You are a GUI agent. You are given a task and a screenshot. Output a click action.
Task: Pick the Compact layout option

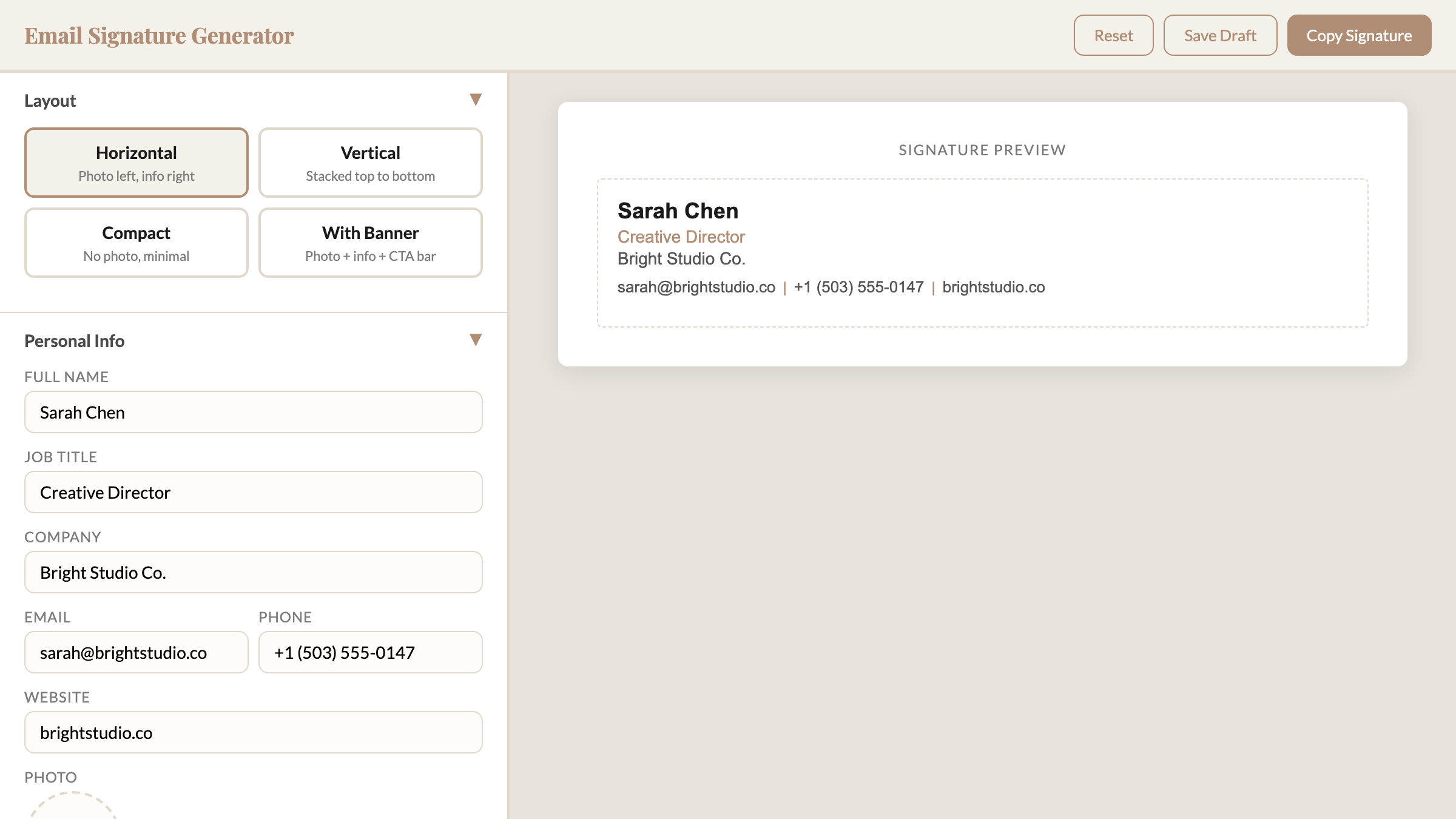click(x=136, y=243)
